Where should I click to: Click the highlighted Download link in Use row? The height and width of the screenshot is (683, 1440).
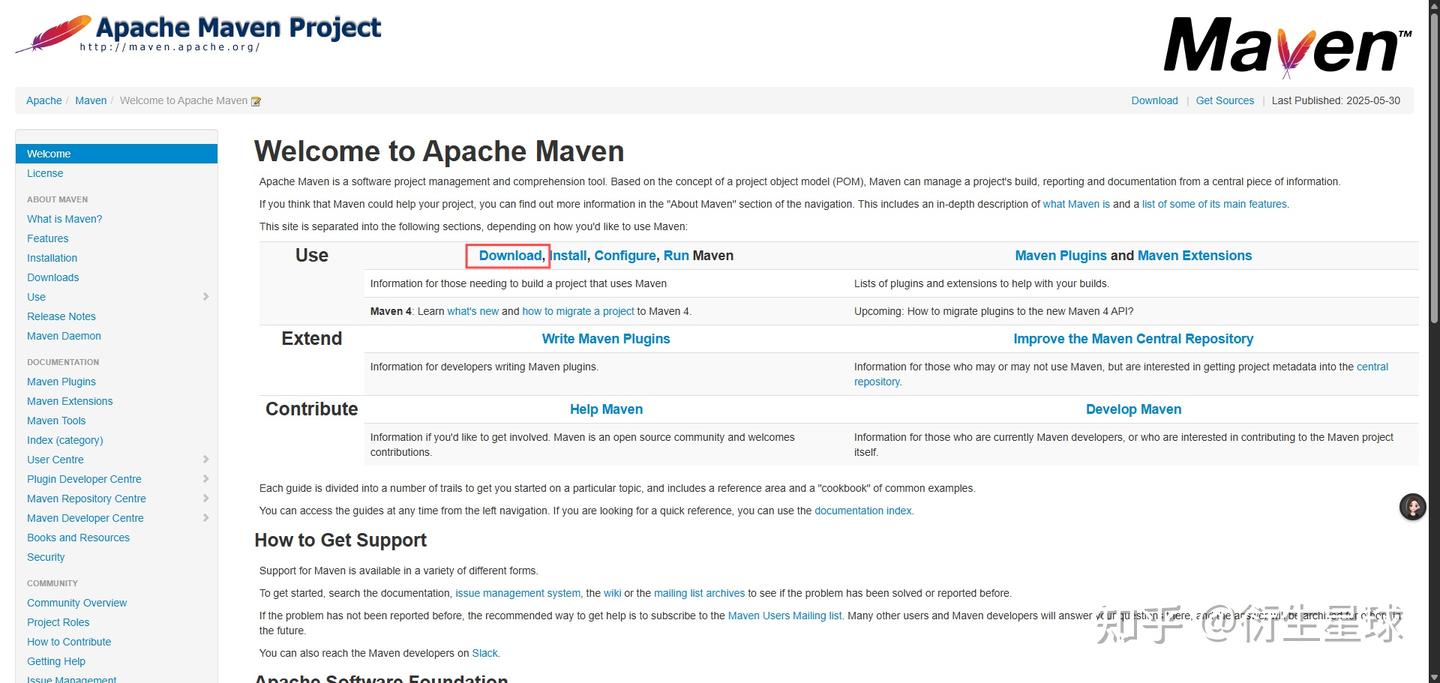pyautogui.click(x=510, y=256)
